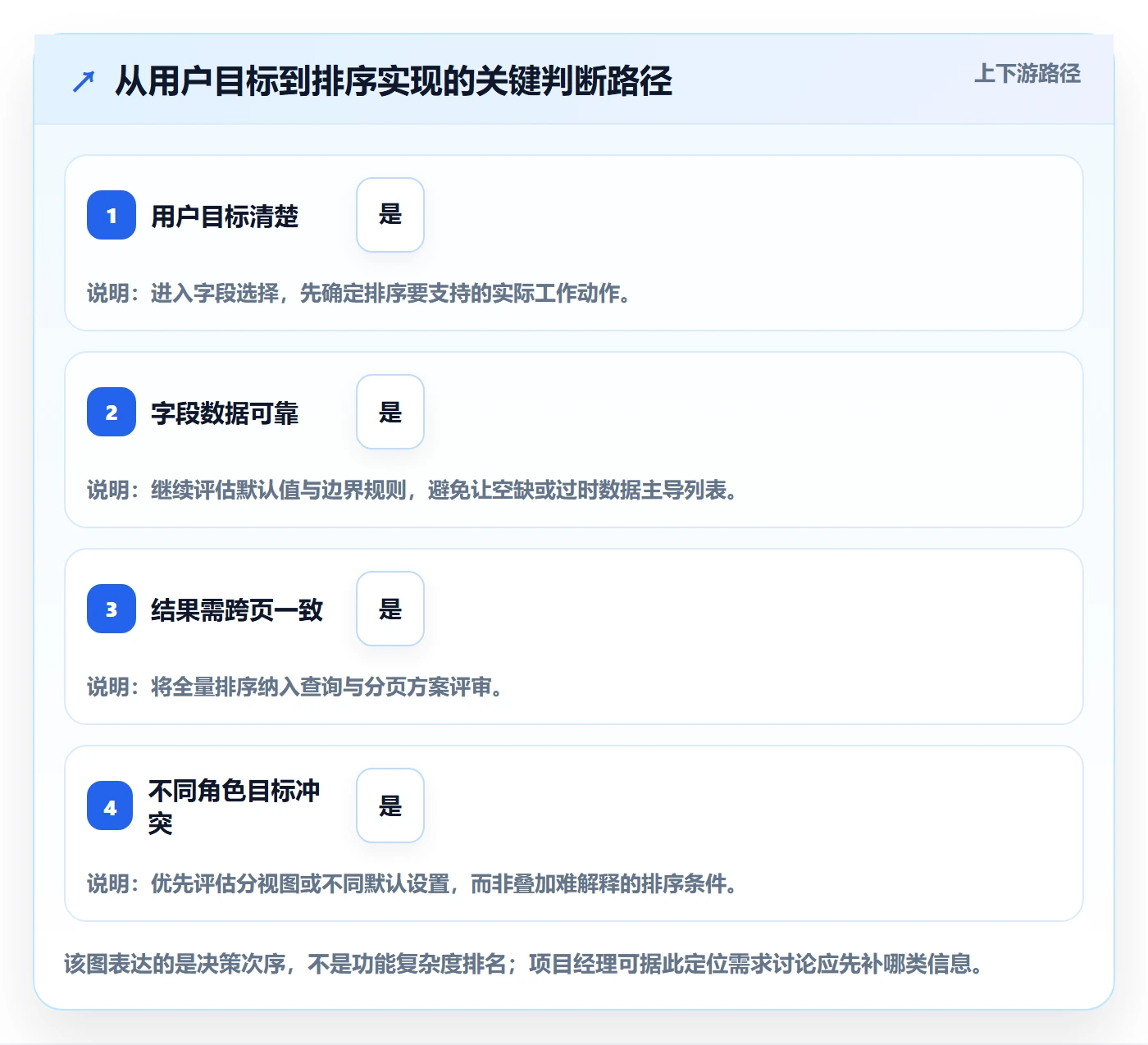Click the arrow icon beside the title
Screen dimensions: 1148x1045
pyautogui.click(x=84, y=81)
